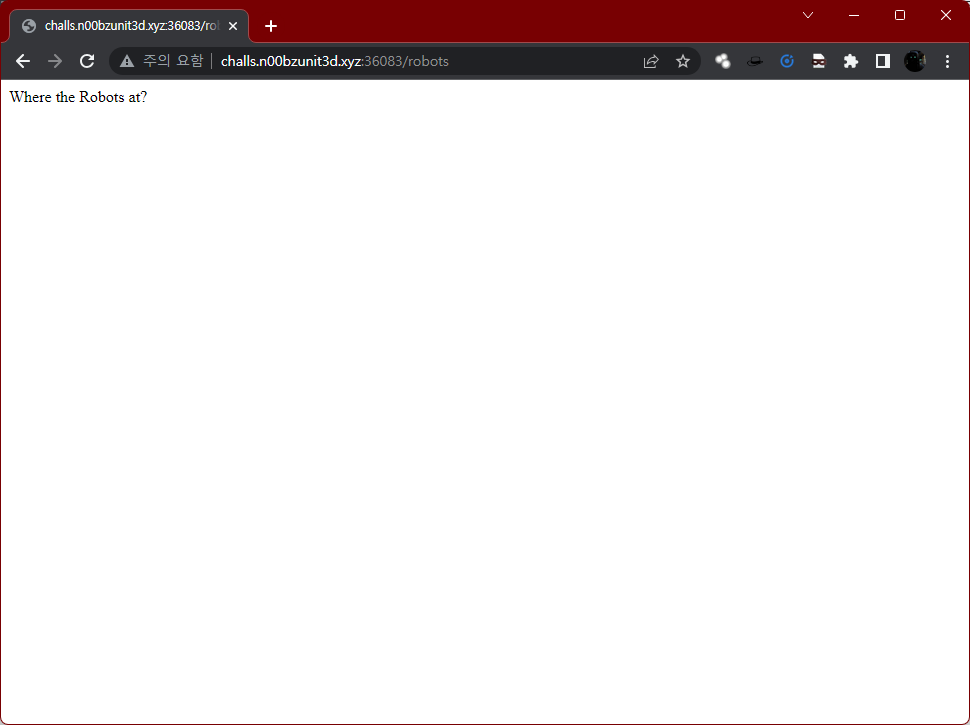Open a new tab with plus button
Viewport: 970px width, 725px height.
point(271,26)
